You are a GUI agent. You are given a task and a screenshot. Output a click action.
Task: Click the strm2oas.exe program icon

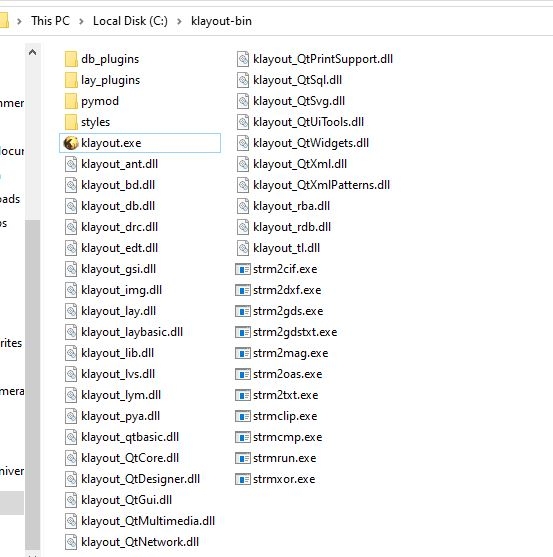[x=243, y=374]
